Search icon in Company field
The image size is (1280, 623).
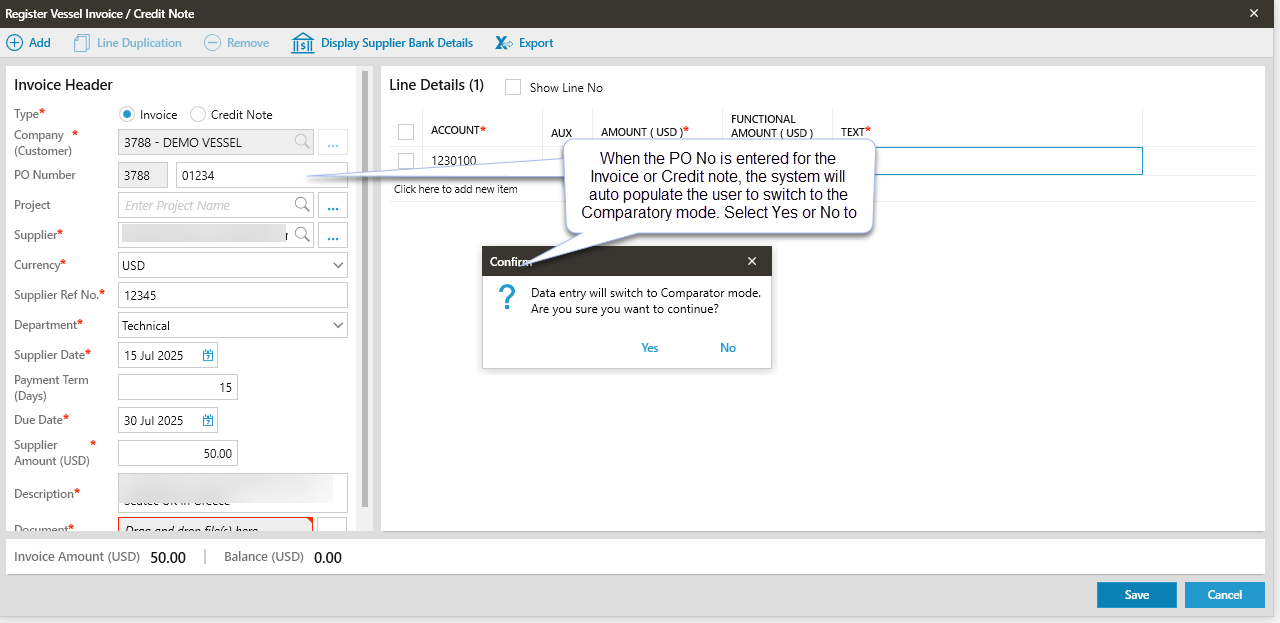[302, 142]
